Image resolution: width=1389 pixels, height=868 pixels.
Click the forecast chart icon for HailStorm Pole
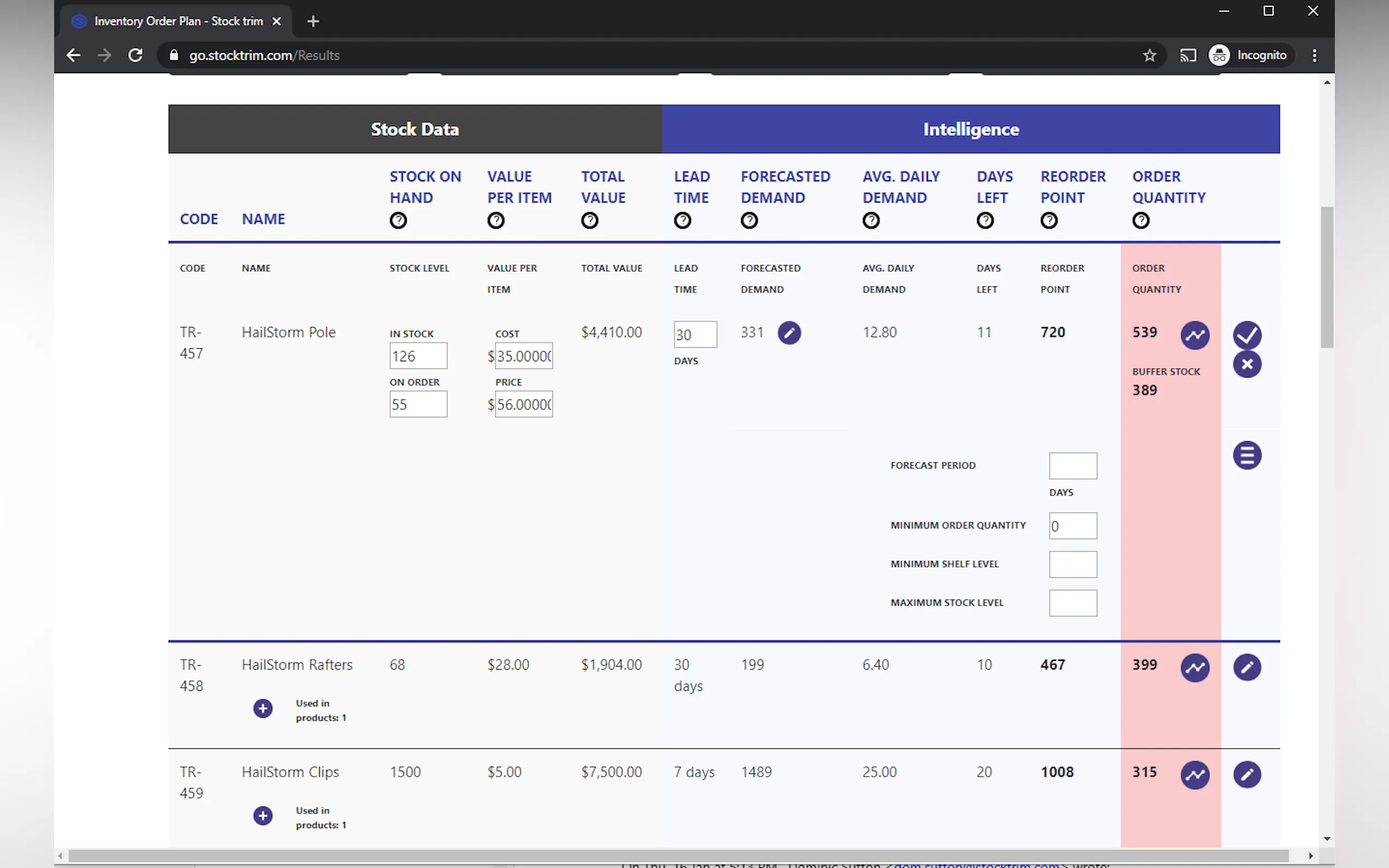coord(1194,335)
